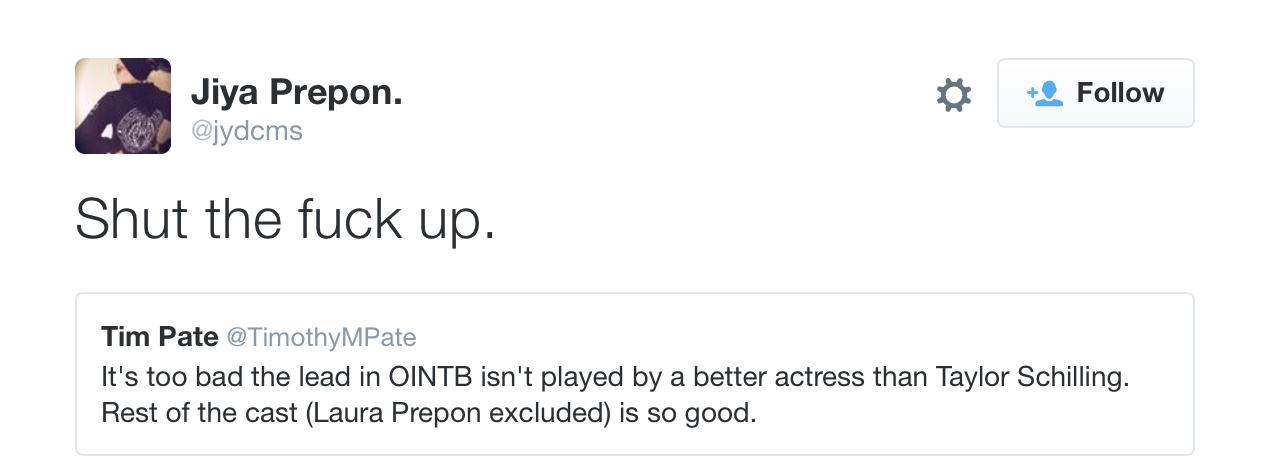
Task: Click the word "Follow" label text
Action: pos(1120,93)
